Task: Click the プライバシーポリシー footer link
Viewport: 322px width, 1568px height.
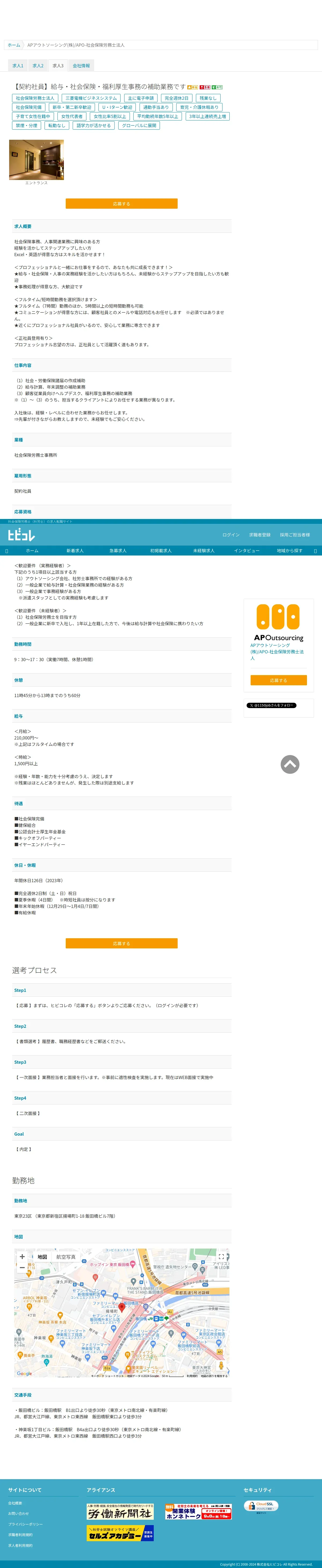Action: (x=25, y=1524)
